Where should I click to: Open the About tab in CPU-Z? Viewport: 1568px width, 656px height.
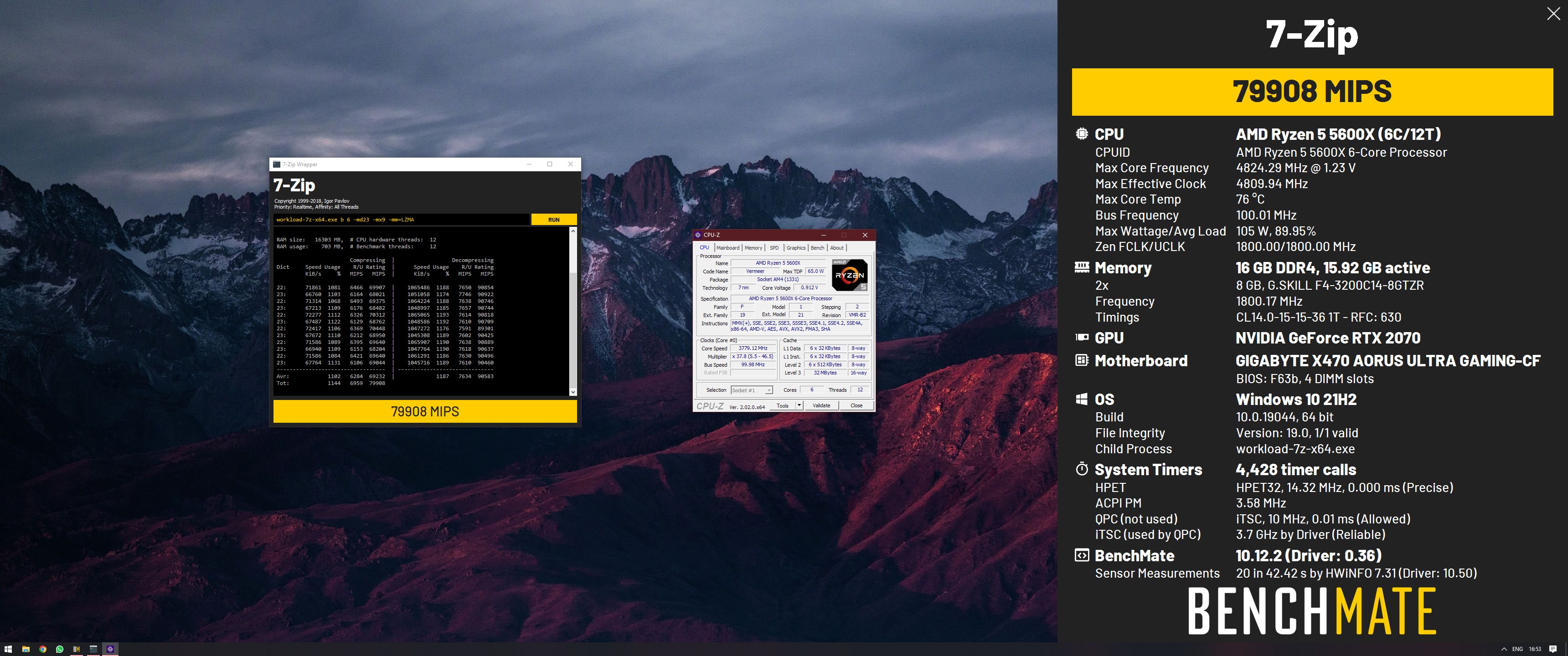[x=837, y=248]
